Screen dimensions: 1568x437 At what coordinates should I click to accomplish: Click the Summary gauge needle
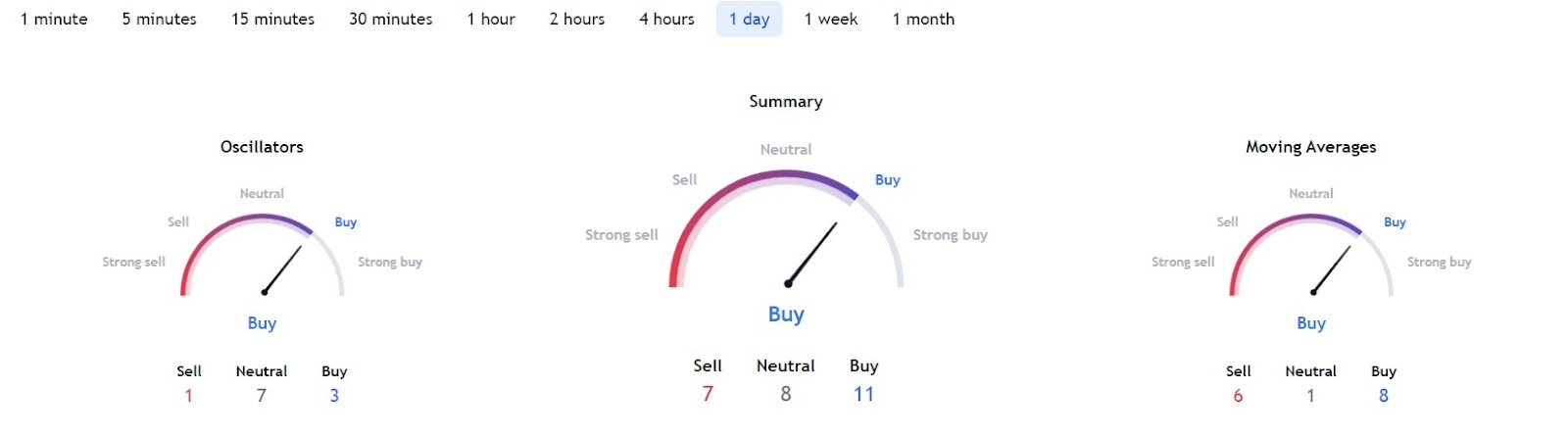[812, 254]
